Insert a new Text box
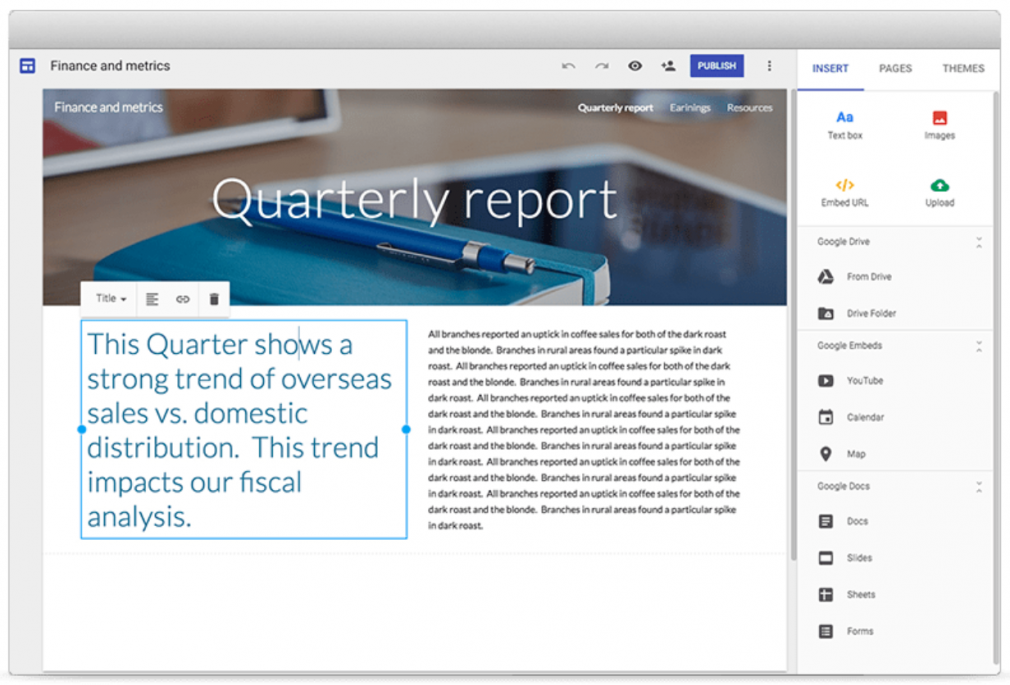1010x685 pixels. (x=844, y=122)
